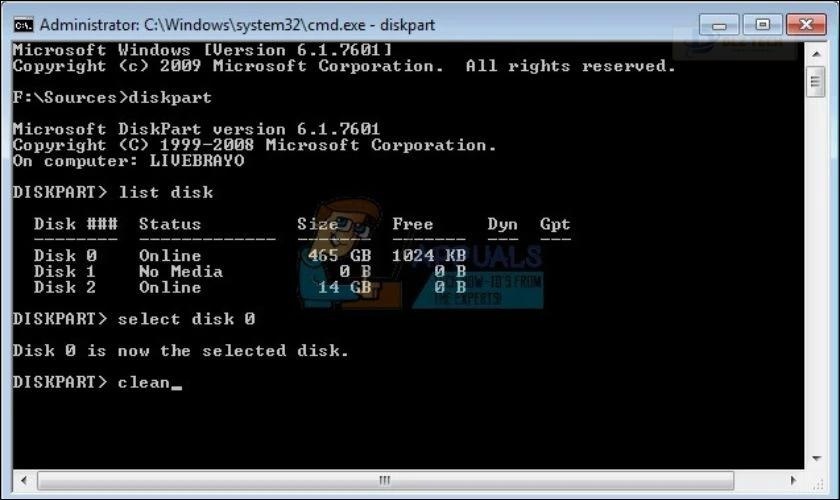Click the horizontal scrollbar right arrow
The width and height of the screenshot is (840, 500).
coord(793,480)
